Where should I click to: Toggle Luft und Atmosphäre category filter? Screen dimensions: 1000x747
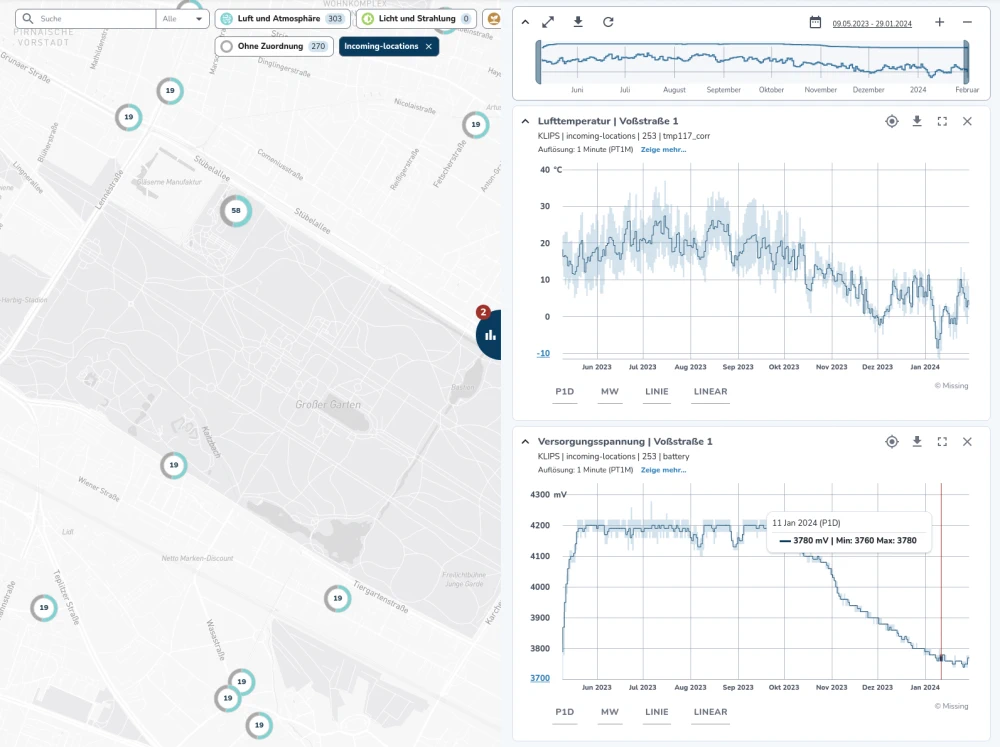pos(283,18)
